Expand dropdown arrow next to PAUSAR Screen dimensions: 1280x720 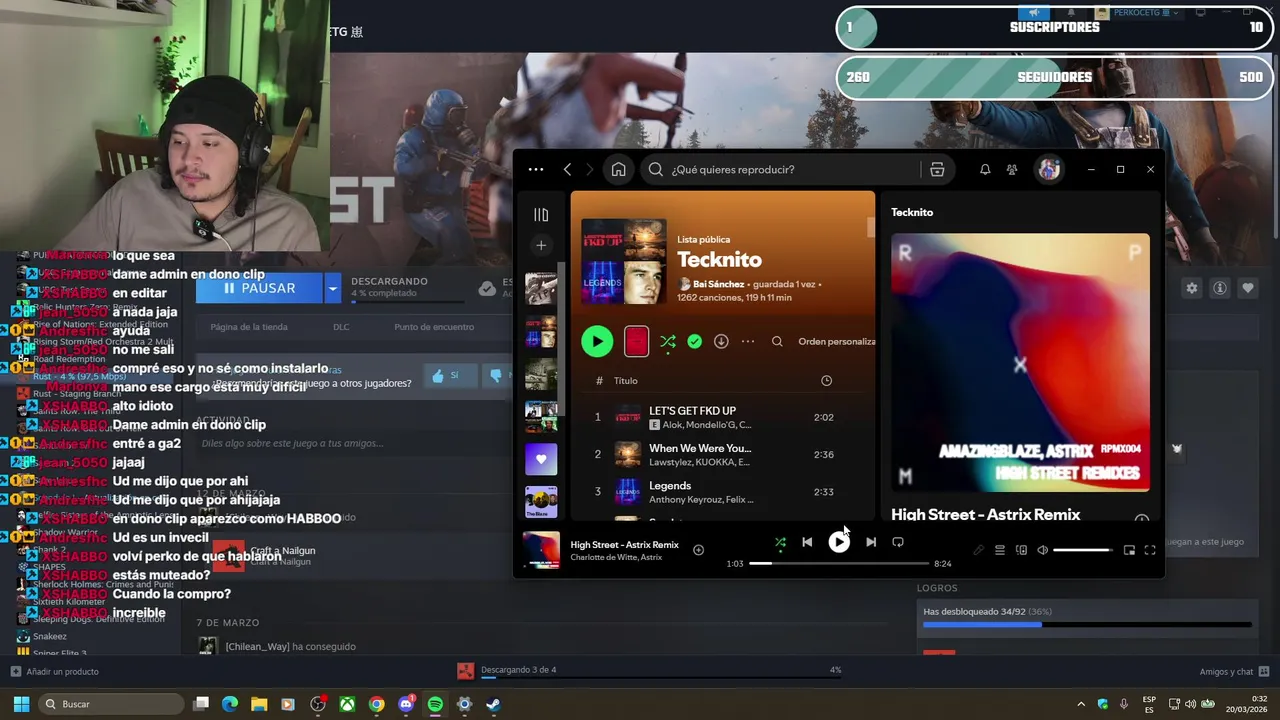click(333, 288)
